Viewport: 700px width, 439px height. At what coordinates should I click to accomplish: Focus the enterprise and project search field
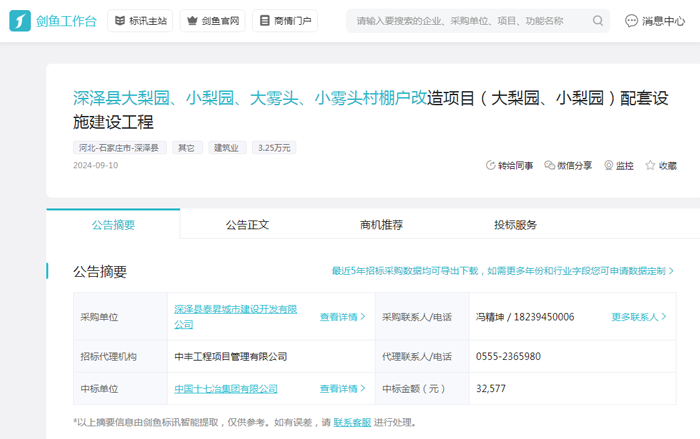click(470, 21)
